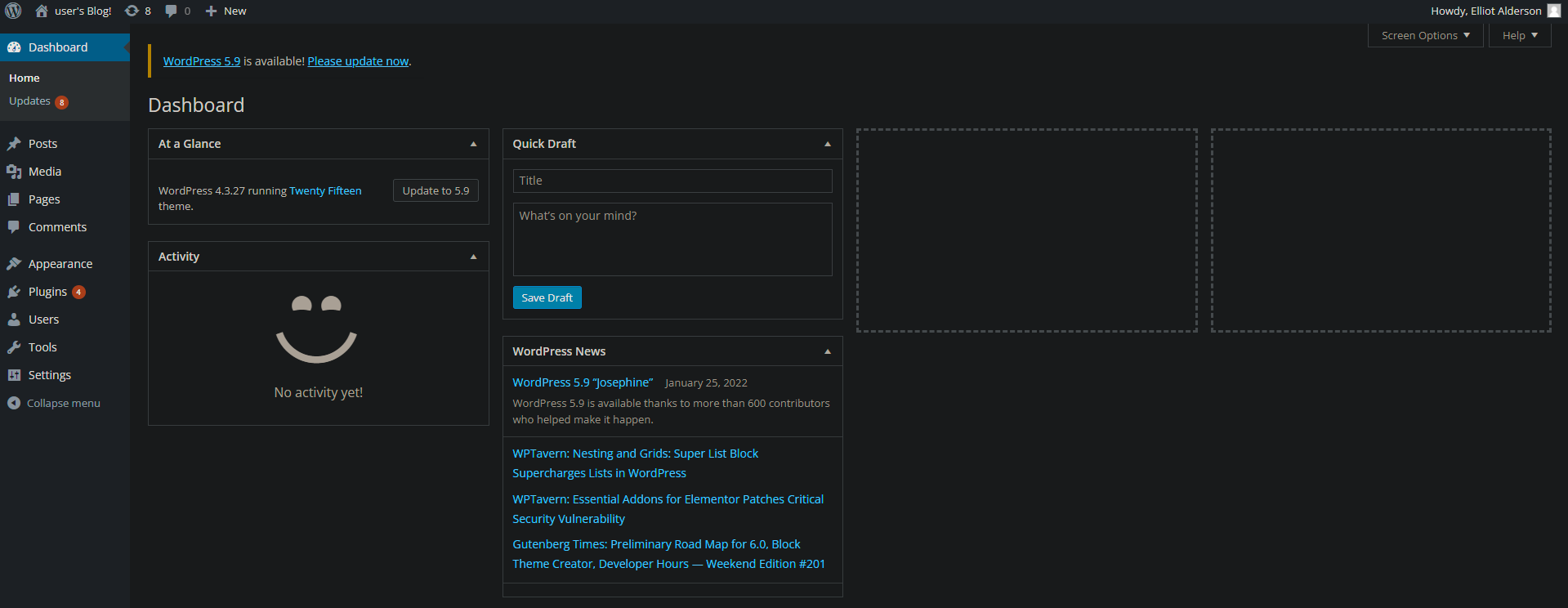Image resolution: width=1568 pixels, height=608 pixels.
Task: Click the WordPress logo in admin bar
Action: point(13,11)
